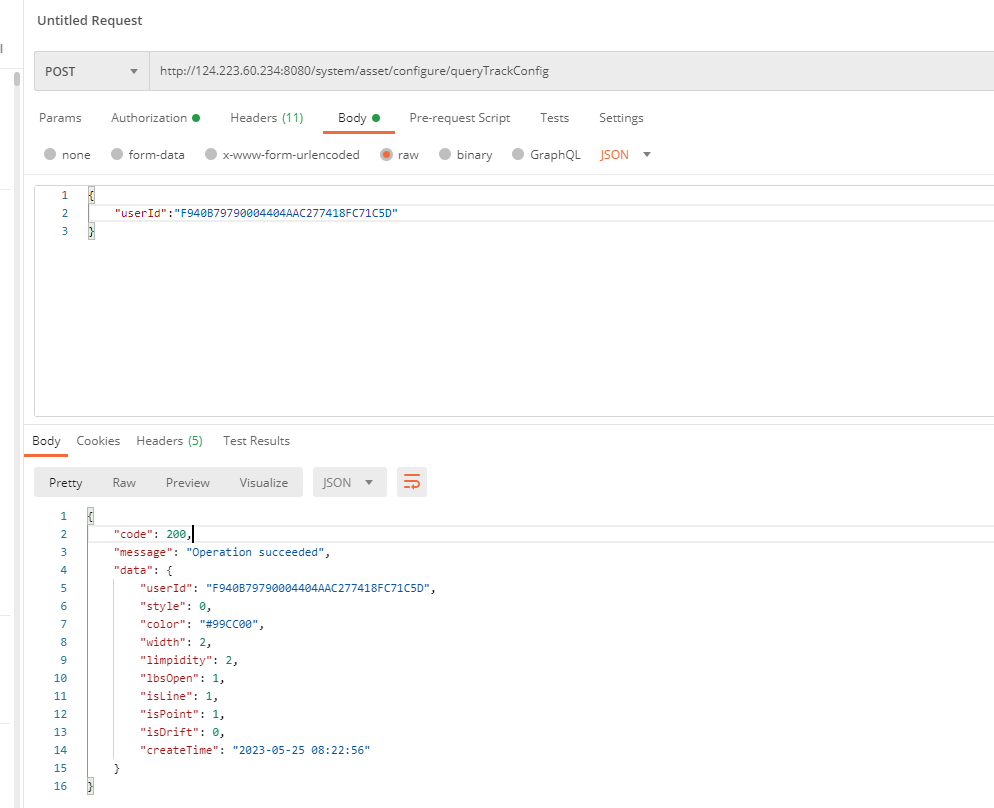The image size is (994, 808).
Task: Switch response view to Raw
Action: click(124, 482)
